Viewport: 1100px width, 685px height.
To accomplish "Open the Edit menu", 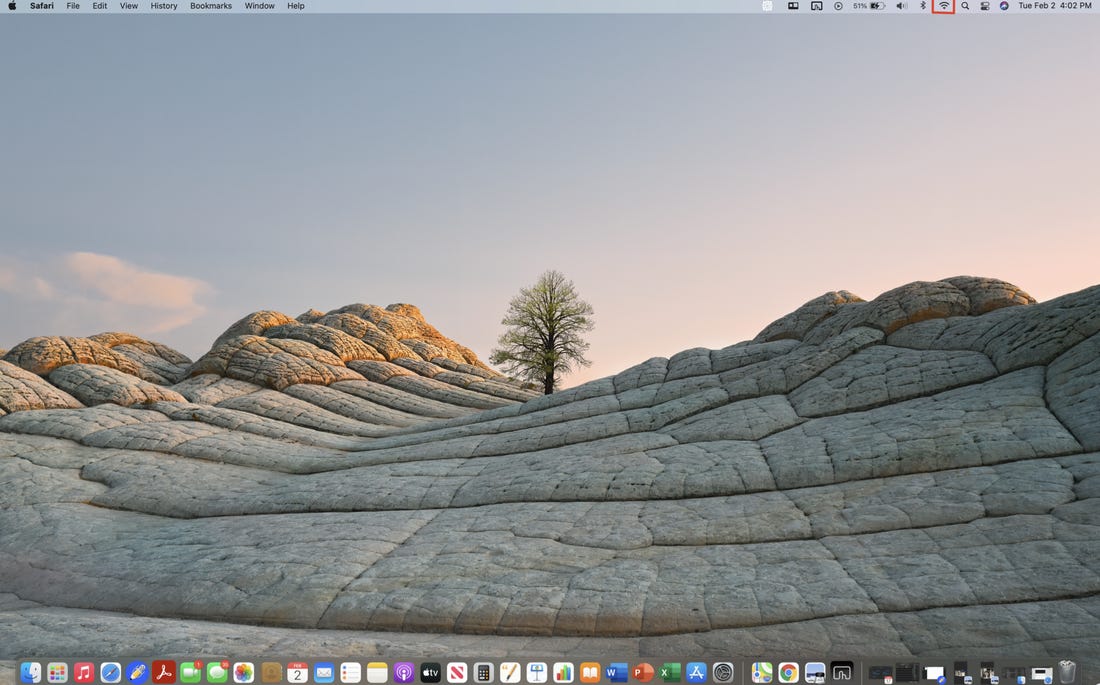I will tap(100, 6).
